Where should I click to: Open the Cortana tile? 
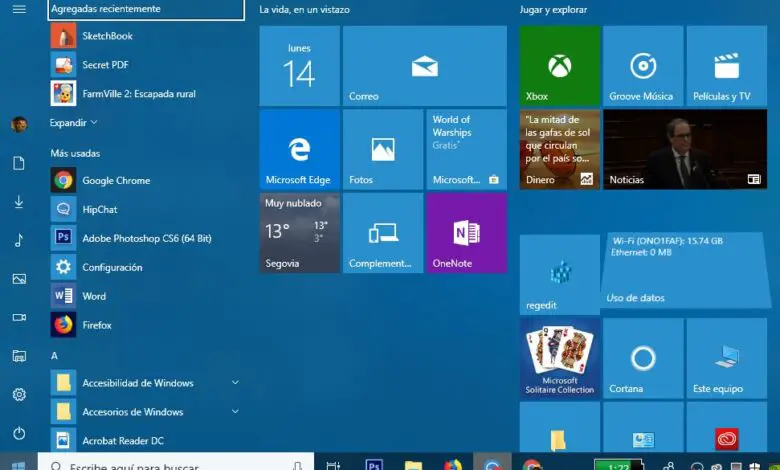tap(643, 358)
